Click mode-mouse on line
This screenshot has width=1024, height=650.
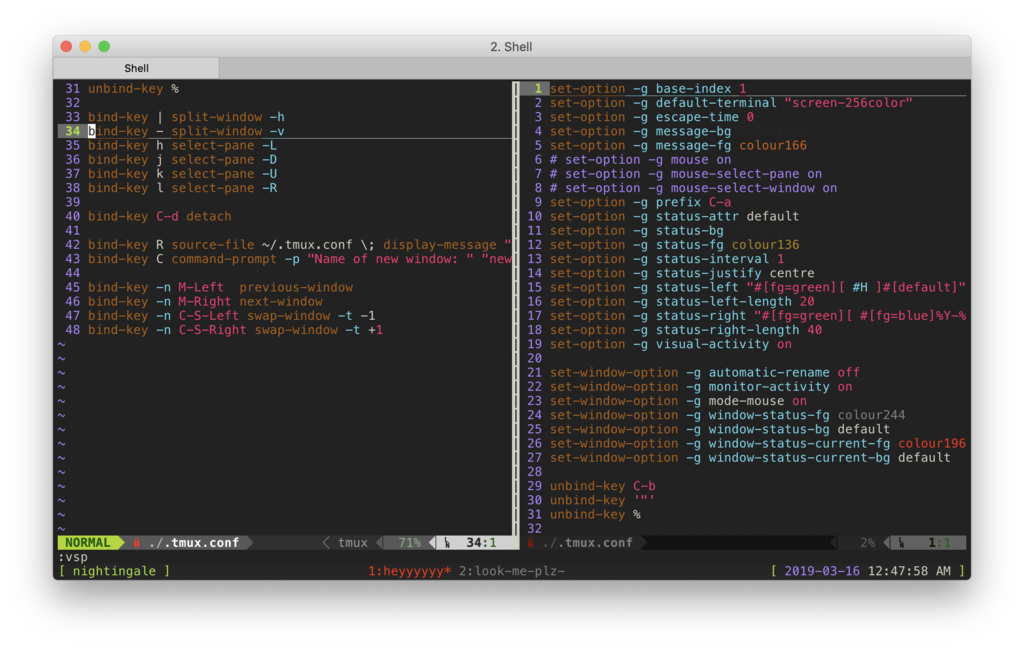[x=678, y=401]
